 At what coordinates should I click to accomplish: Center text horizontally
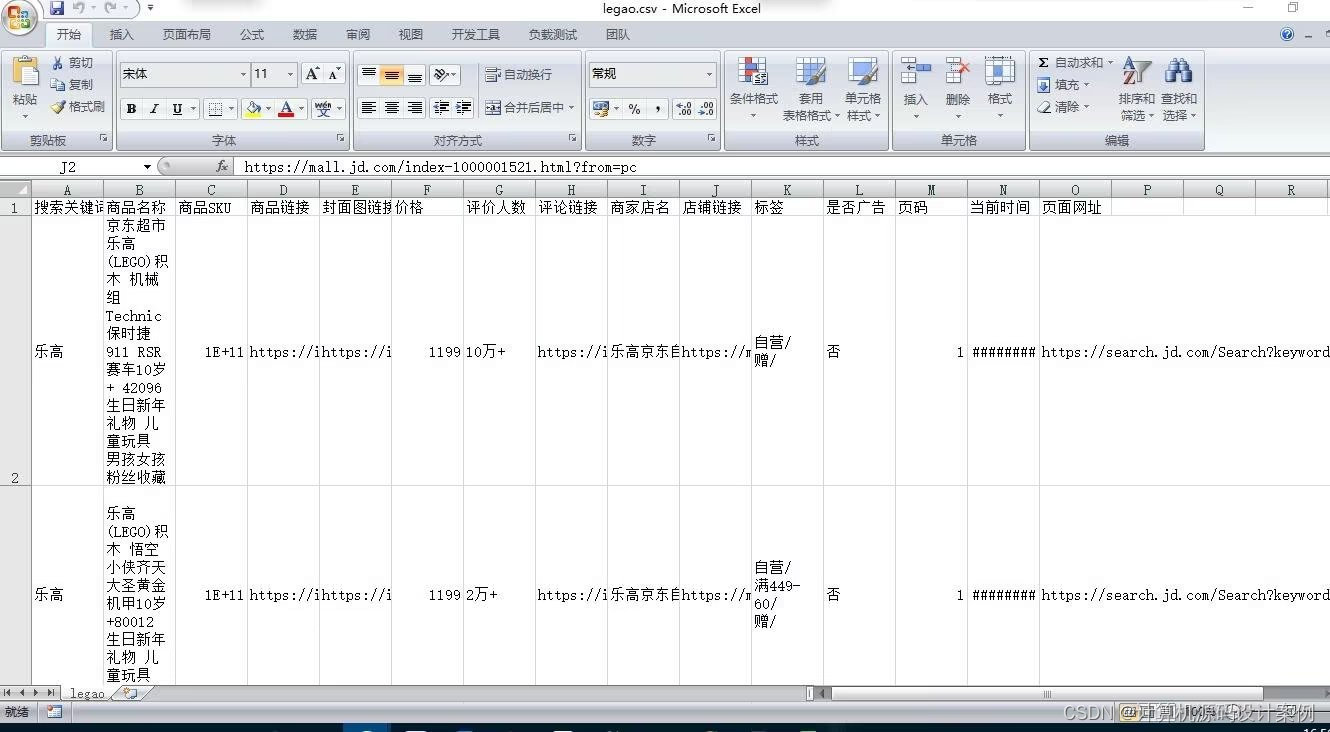(x=392, y=108)
